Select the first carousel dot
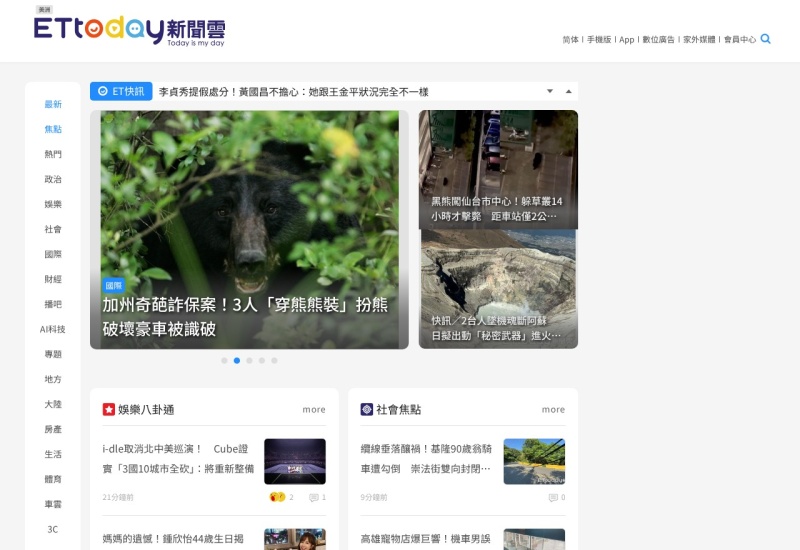800x550 pixels. (x=224, y=360)
